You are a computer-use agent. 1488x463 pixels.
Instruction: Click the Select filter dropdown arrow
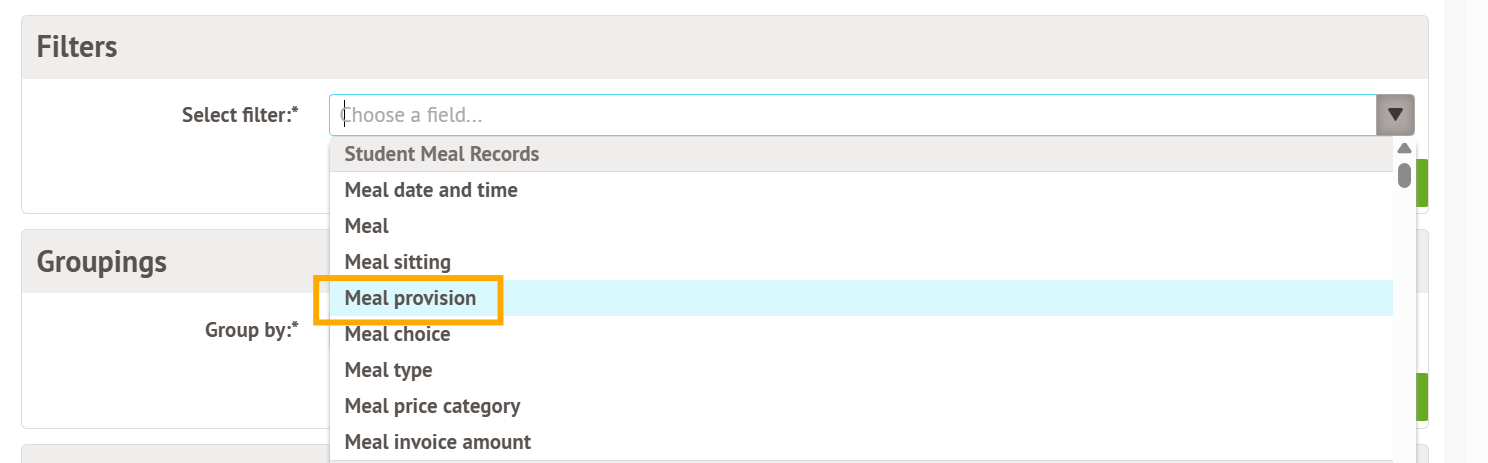coord(1395,115)
